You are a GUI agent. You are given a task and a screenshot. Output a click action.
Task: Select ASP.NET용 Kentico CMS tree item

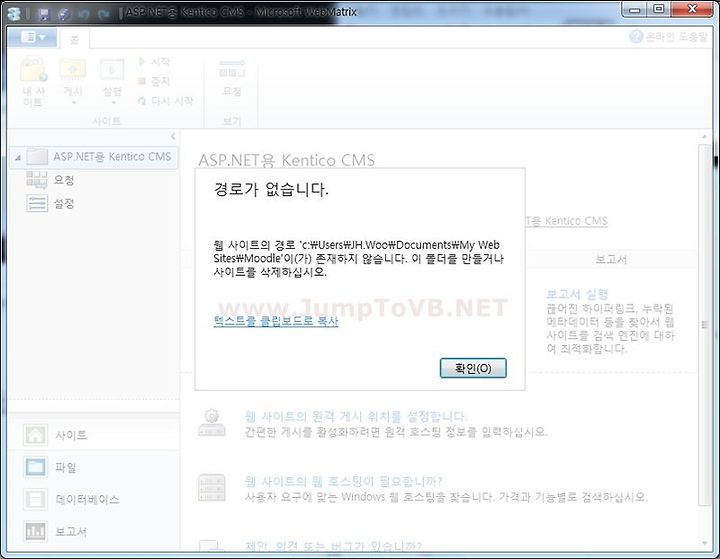(93, 157)
